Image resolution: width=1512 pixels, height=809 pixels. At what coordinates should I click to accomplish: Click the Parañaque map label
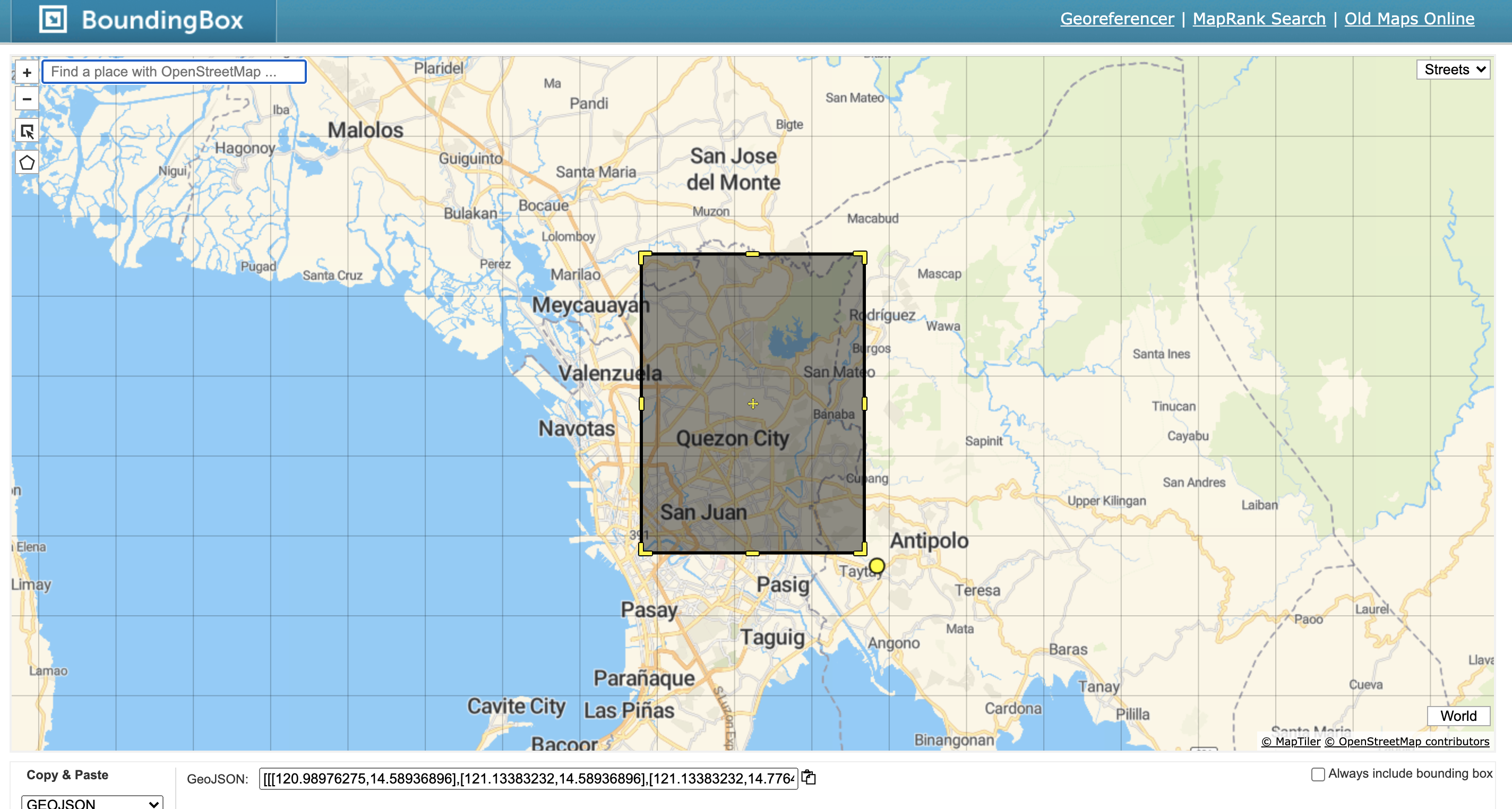pos(644,678)
